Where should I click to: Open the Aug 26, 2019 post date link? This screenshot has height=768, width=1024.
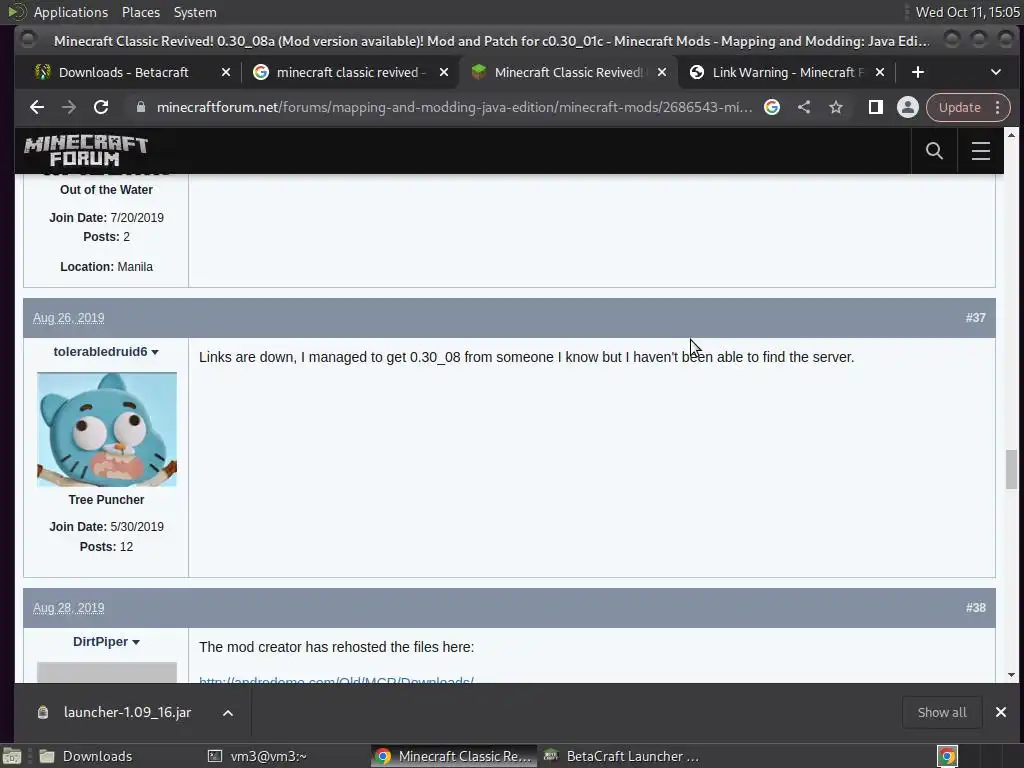pyautogui.click(x=69, y=318)
